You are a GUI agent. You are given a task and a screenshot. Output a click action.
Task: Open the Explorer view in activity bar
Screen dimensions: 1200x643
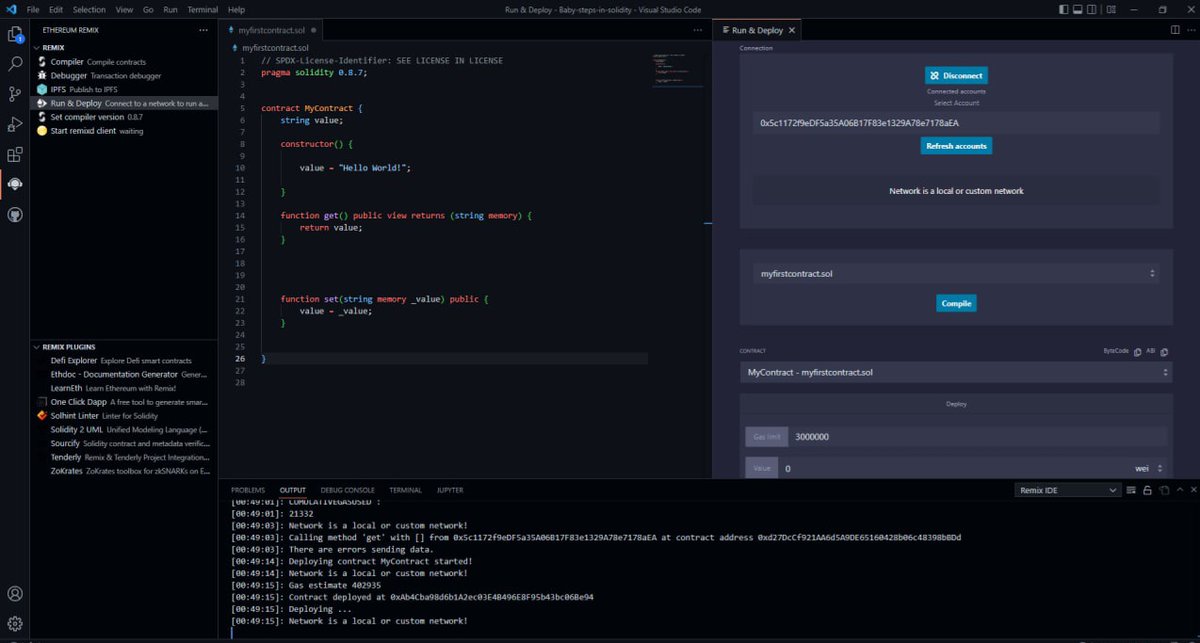(x=15, y=34)
